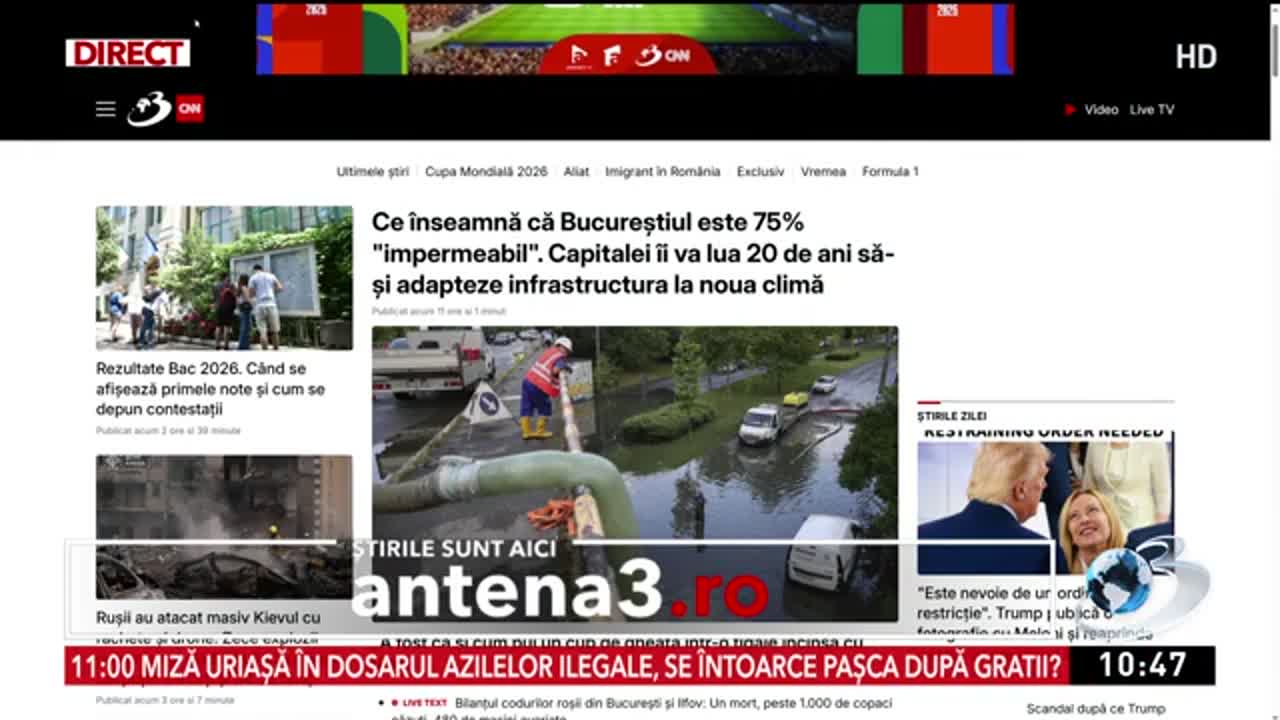Select the Exclusiv nav item
This screenshot has height=720, width=1280.
[760, 171]
